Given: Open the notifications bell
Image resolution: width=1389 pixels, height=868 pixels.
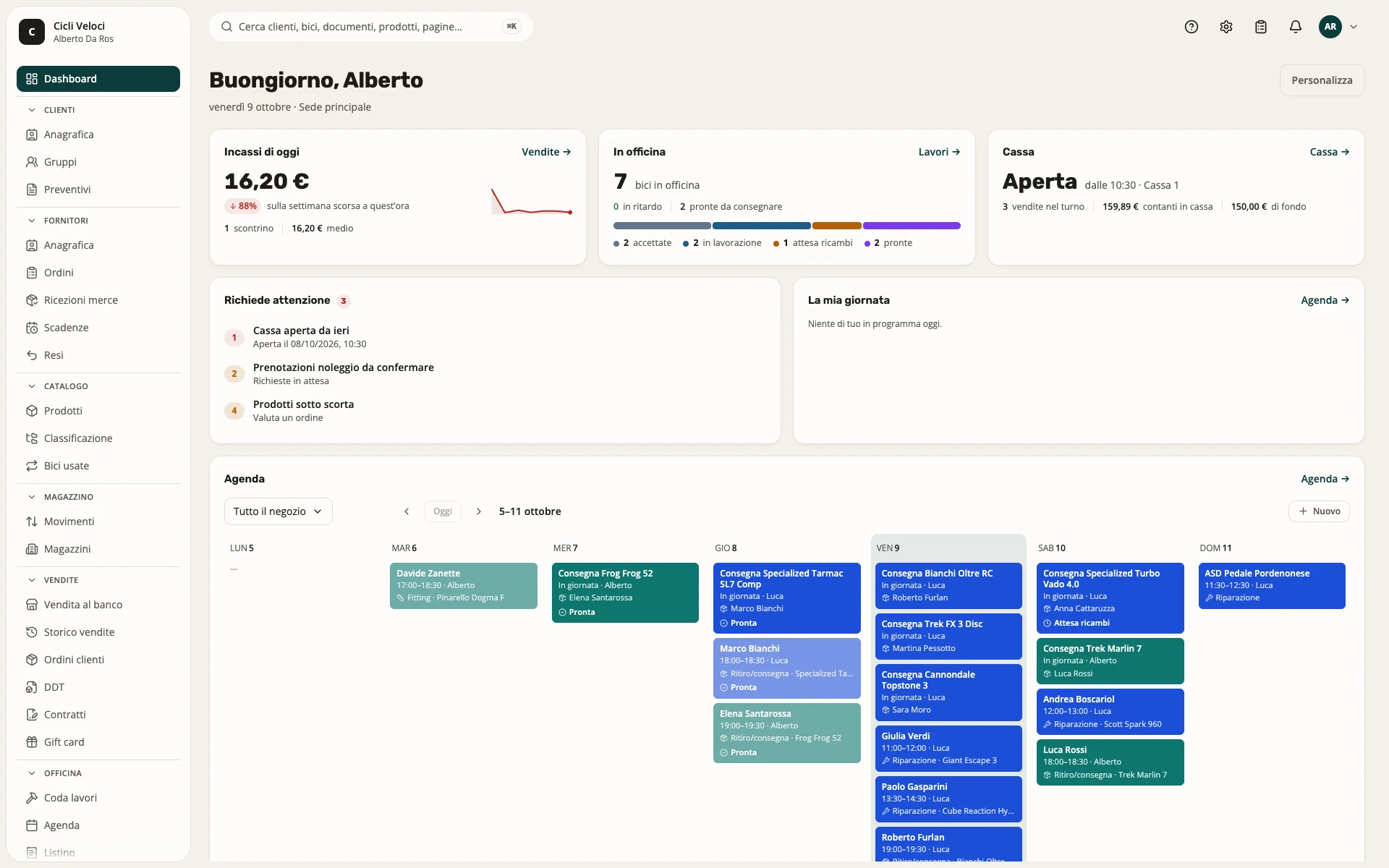Looking at the screenshot, I should (x=1296, y=27).
